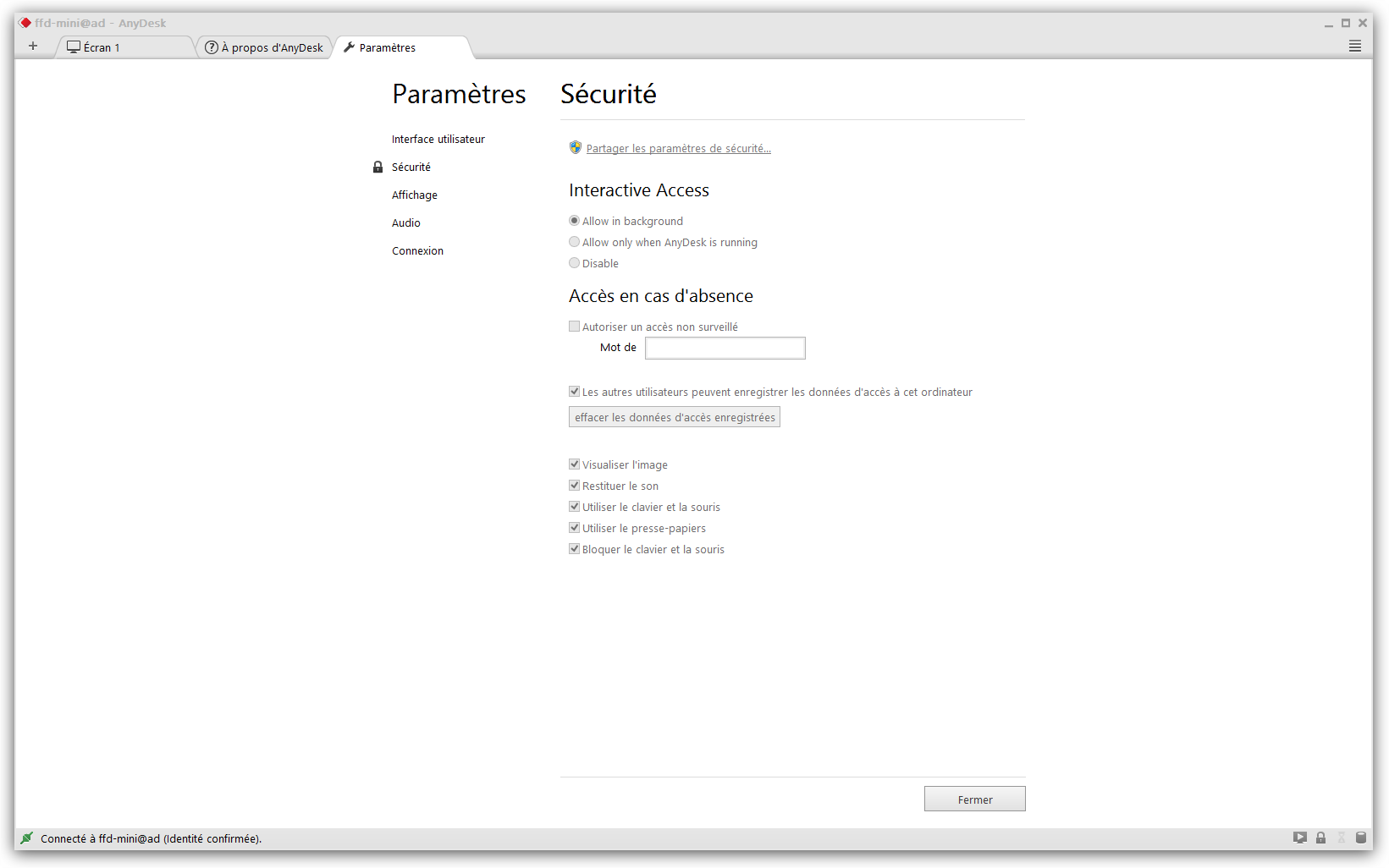Switch to the À propos d'AnyDesk tab

pyautogui.click(x=264, y=47)
